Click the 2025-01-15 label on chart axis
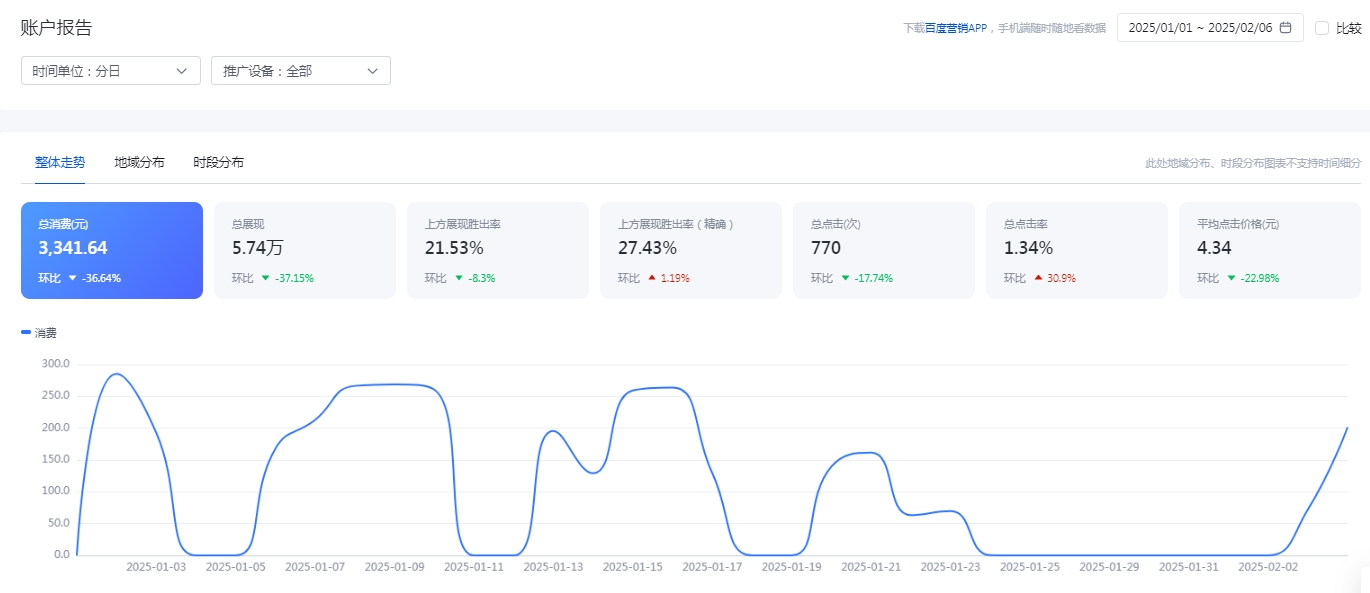This screenshot has width=1370, height=593. coord(633,567)
